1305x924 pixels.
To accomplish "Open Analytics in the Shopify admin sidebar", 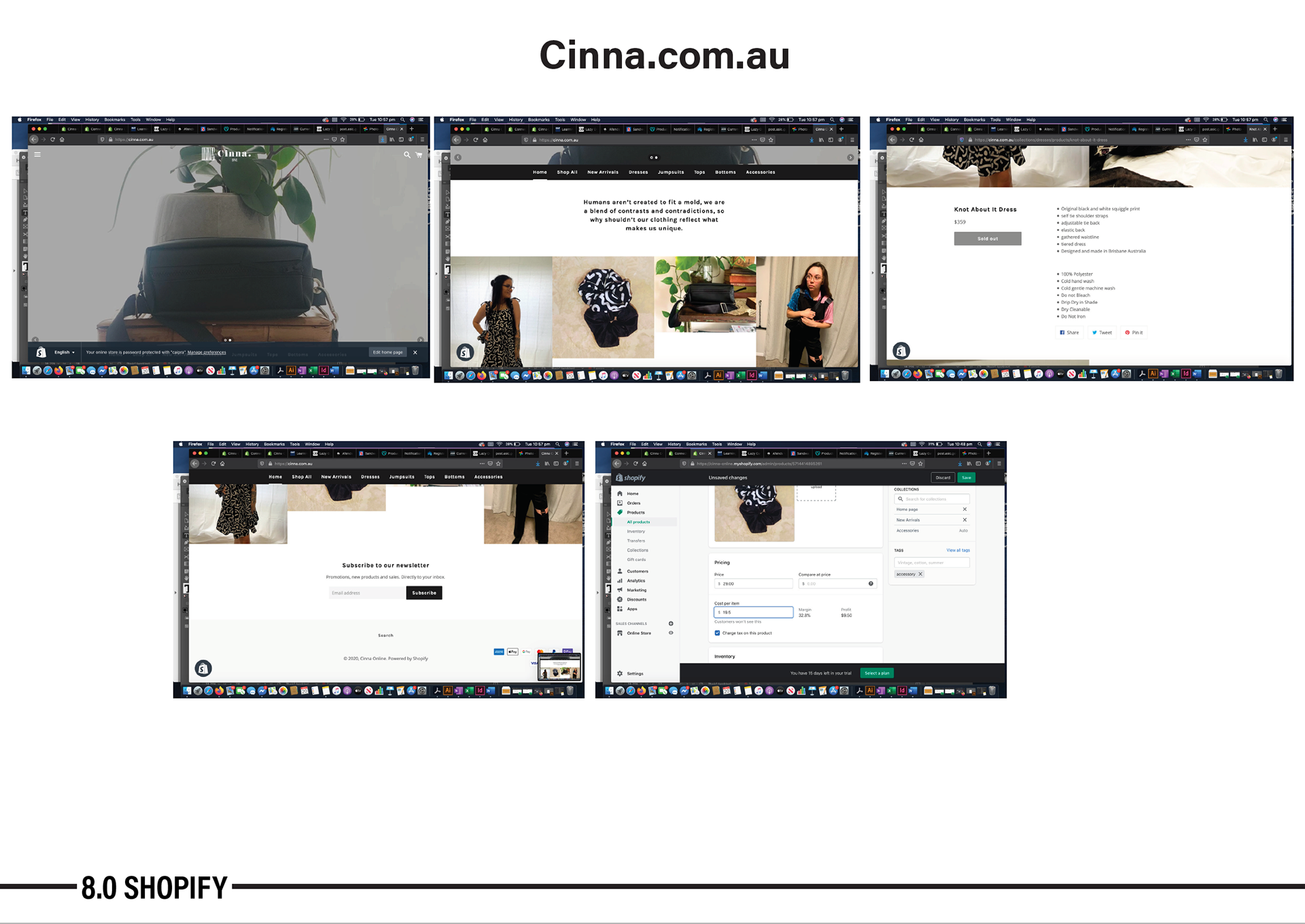I will (x=636, y=581).
